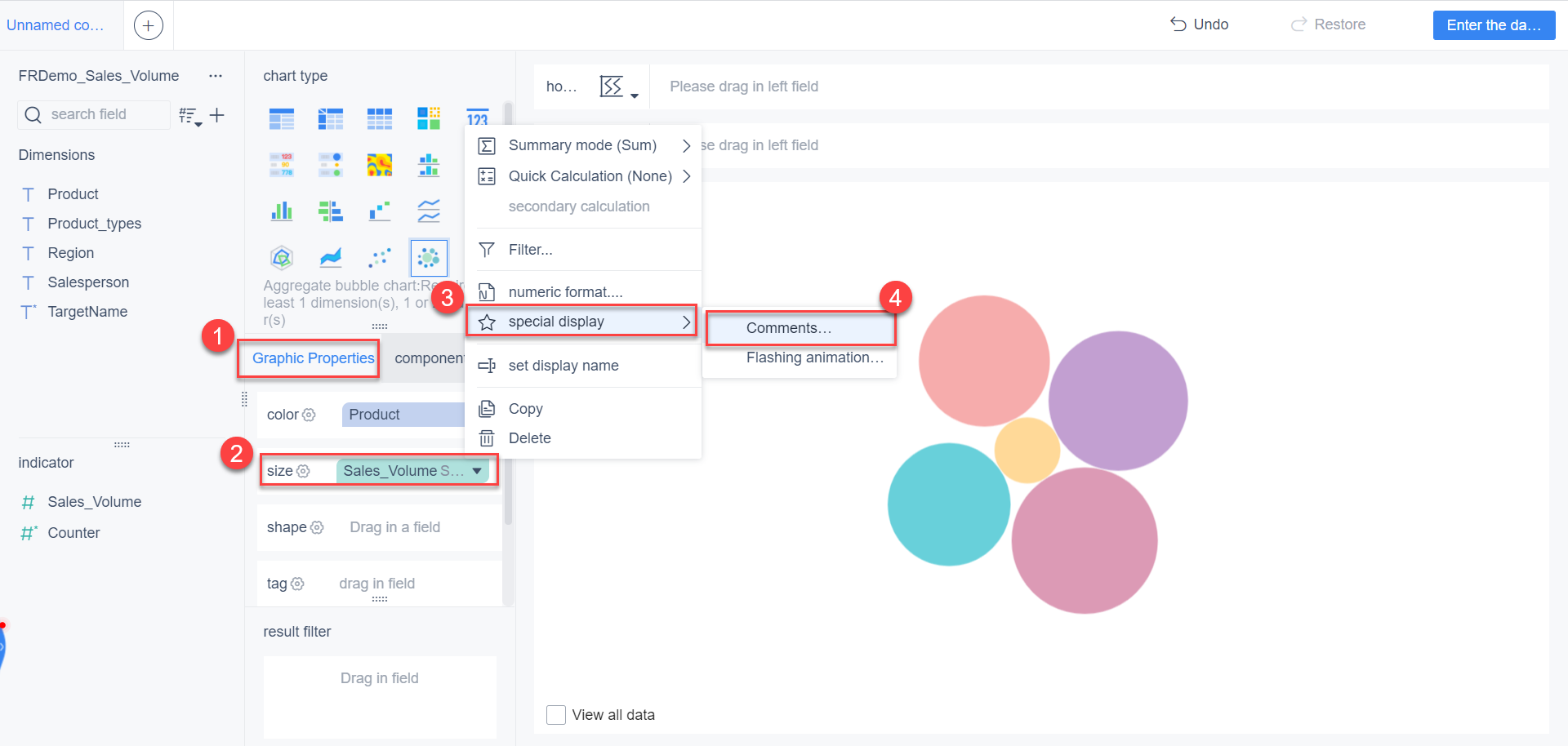The width and height of the screenshot is (1568, 746).
Task: Select the aggregate bubble chart type
Action: [x=429, y=258]
